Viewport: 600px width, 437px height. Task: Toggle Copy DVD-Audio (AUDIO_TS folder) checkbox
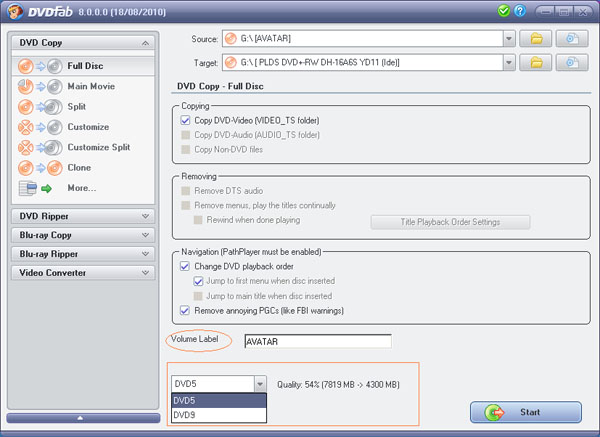tap(186, 135)
